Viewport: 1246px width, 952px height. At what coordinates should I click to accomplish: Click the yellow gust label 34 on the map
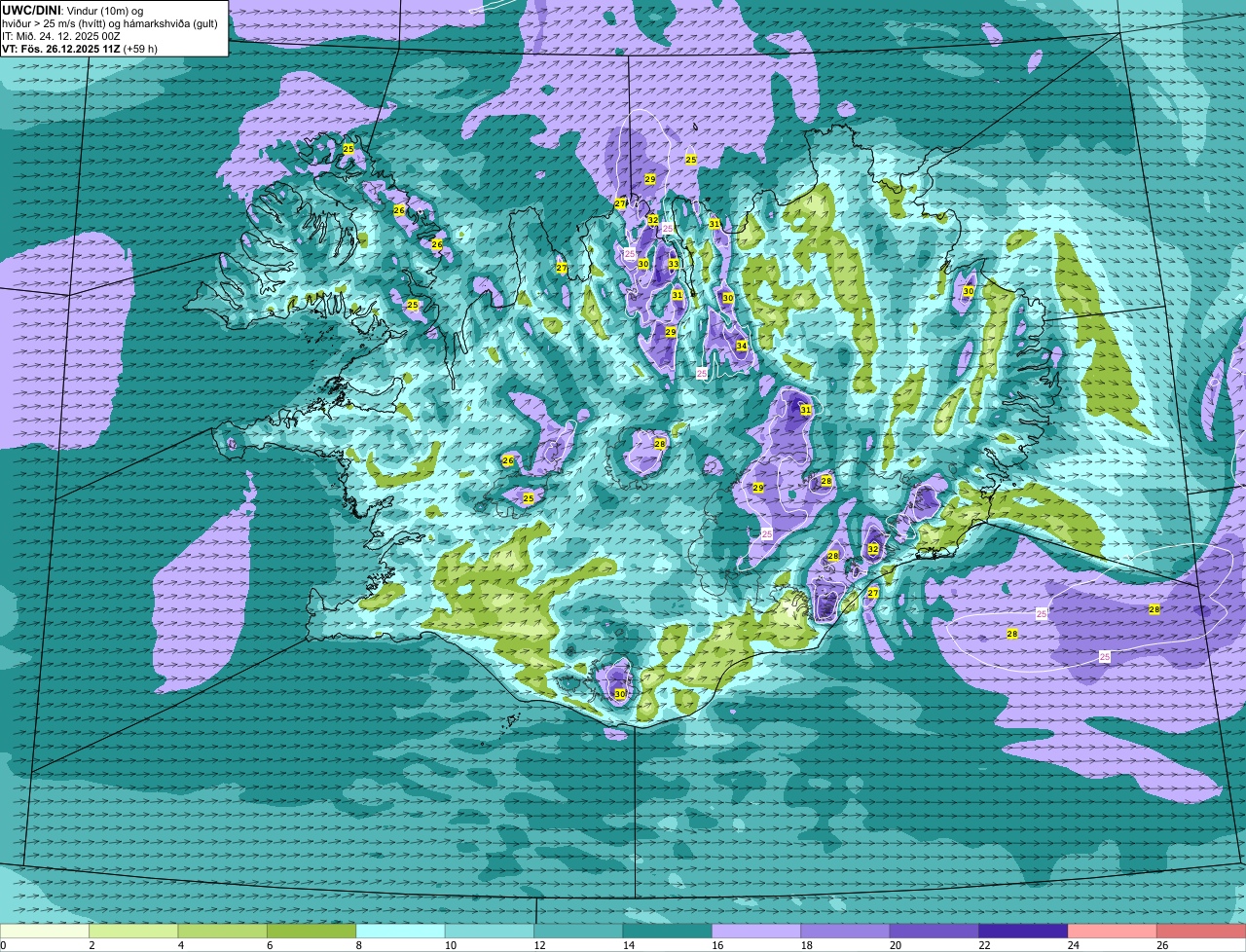(x=742, y=346)
